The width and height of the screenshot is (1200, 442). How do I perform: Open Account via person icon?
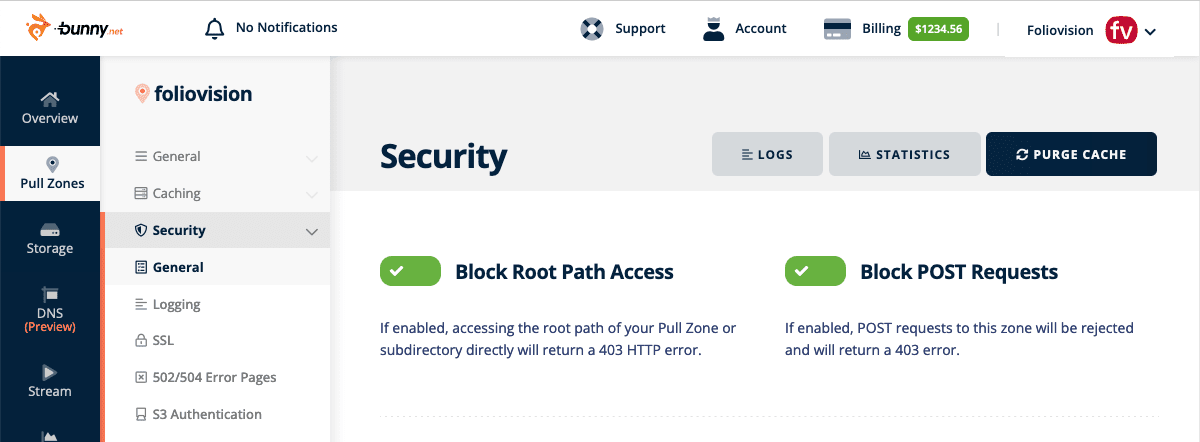(x=713, y=29)
